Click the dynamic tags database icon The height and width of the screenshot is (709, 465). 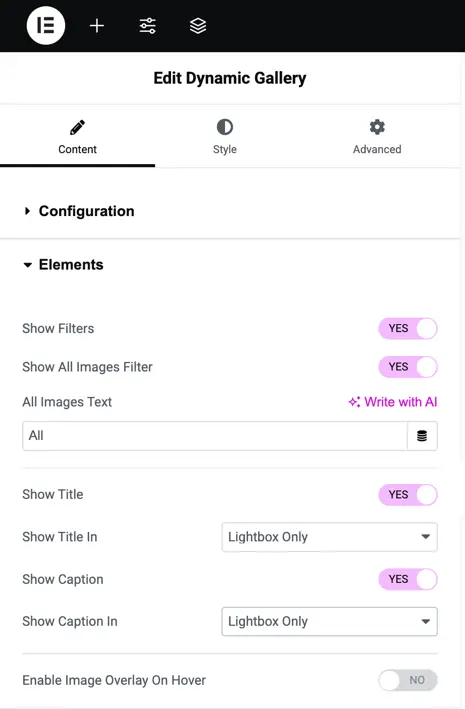click(422, 436)
